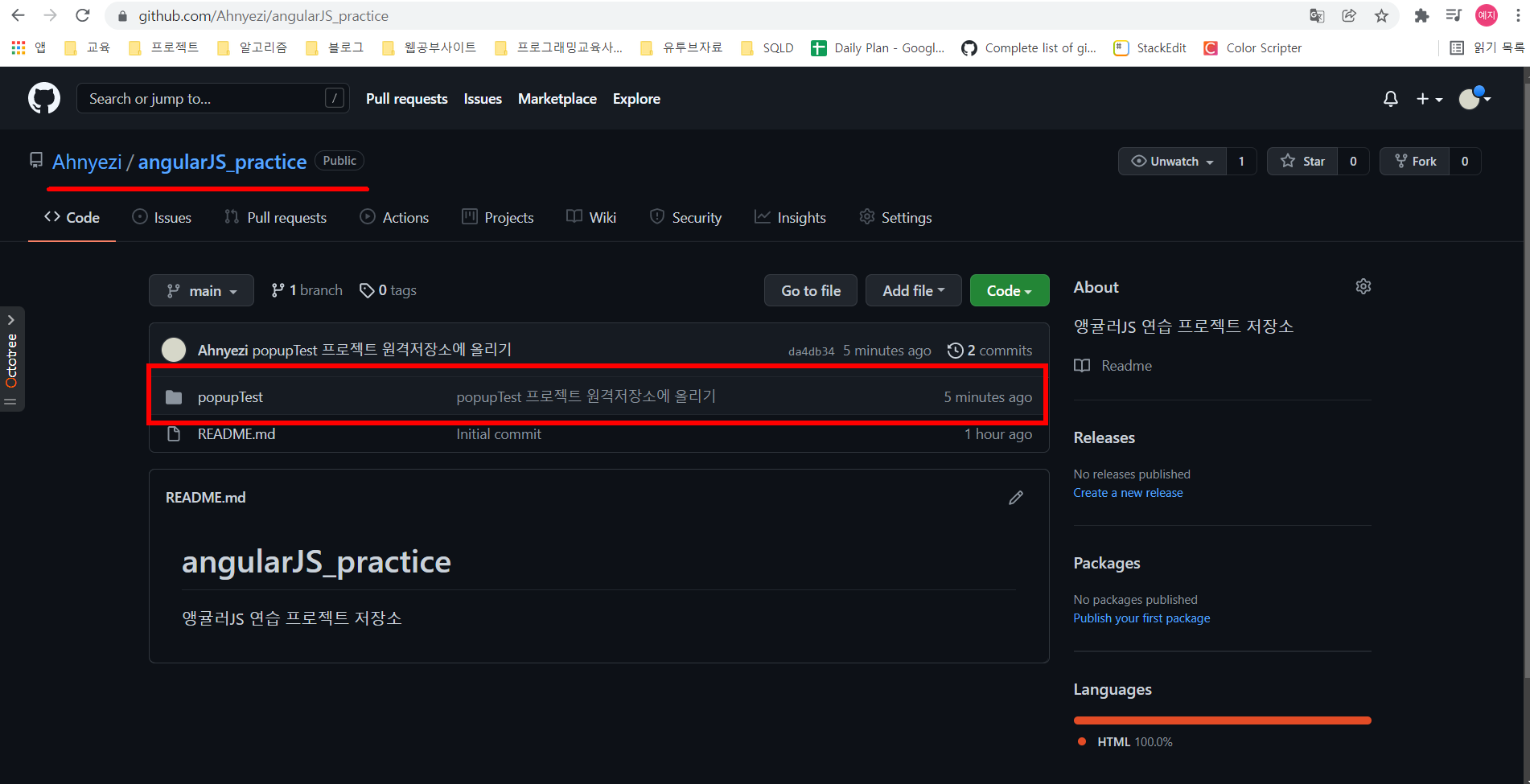Expand the Octotree sidebar panel

click(11, 359)
